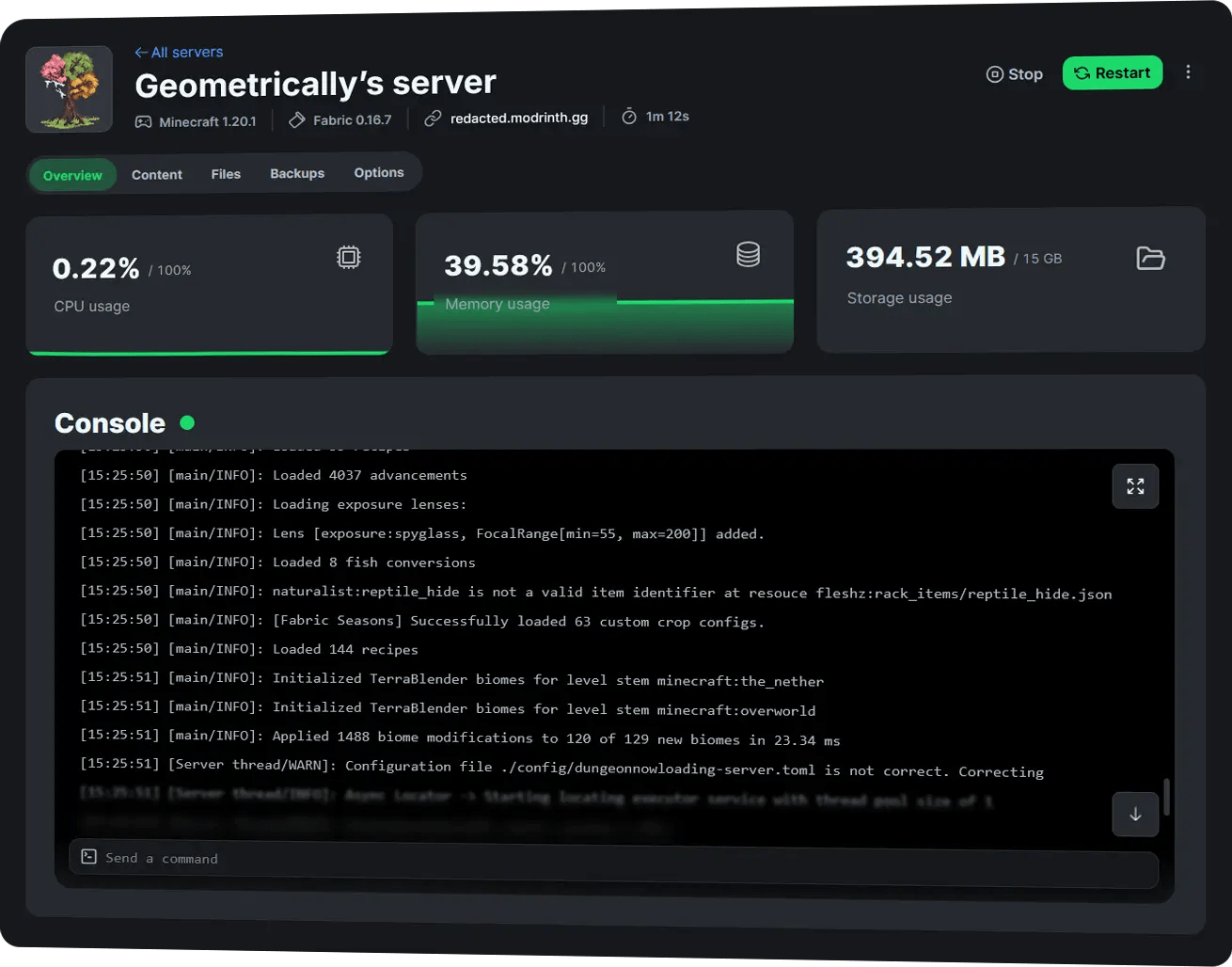Restart the server
Viewport: 1232px width, 967px height.
[x=1113, y=73]
